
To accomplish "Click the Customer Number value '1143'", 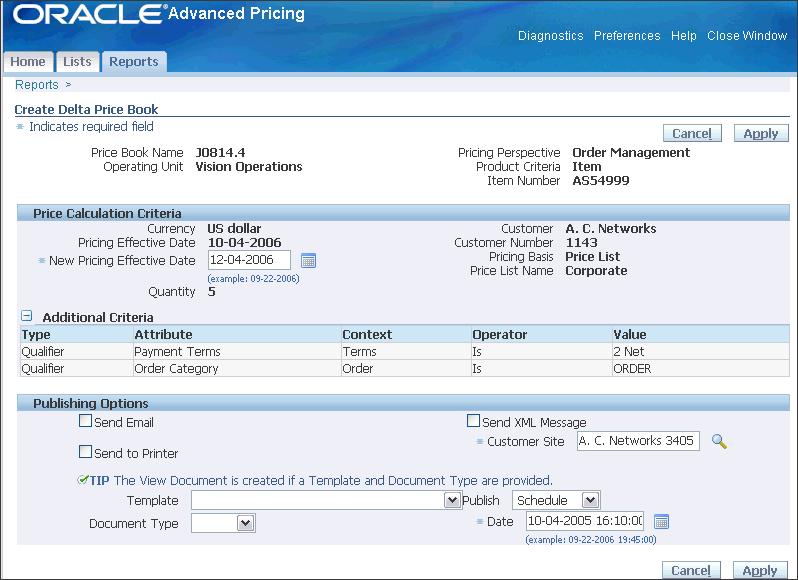I will [582, 243].
